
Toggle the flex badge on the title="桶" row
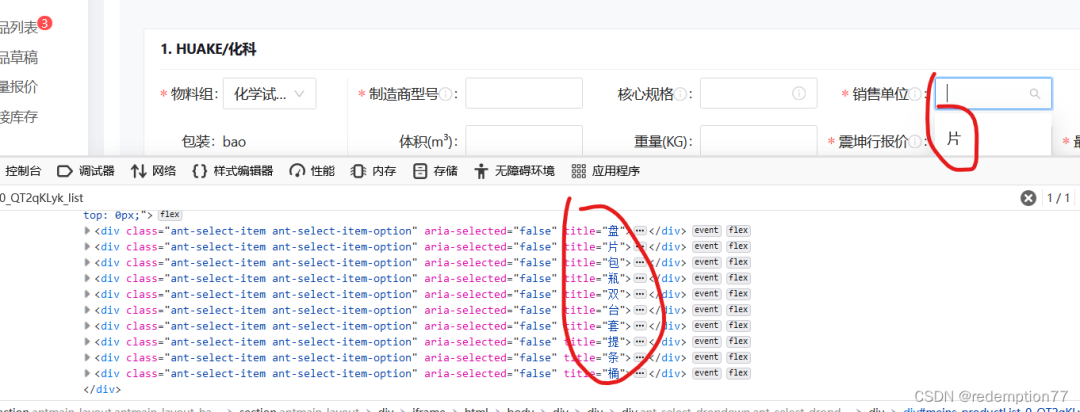(738, 373)
